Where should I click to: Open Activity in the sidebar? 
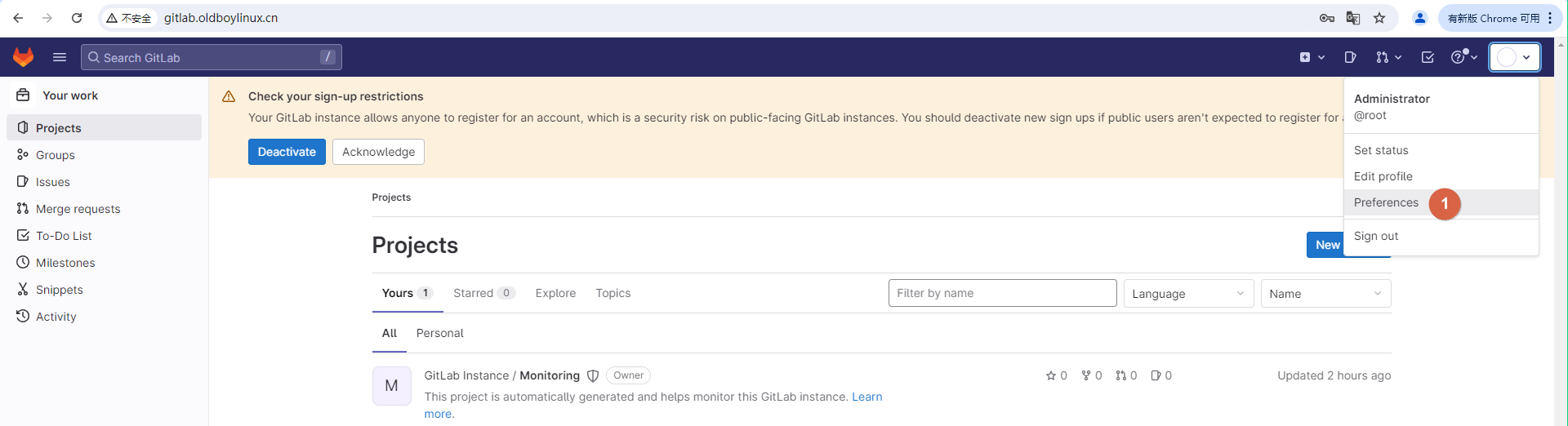pos(104,316)
